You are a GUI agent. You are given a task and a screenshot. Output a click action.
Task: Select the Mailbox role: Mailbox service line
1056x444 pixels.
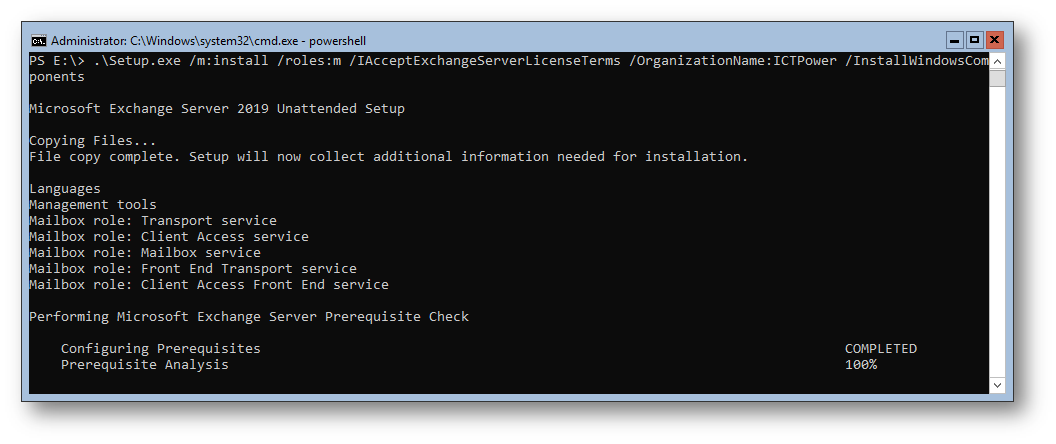pos(145,252)
